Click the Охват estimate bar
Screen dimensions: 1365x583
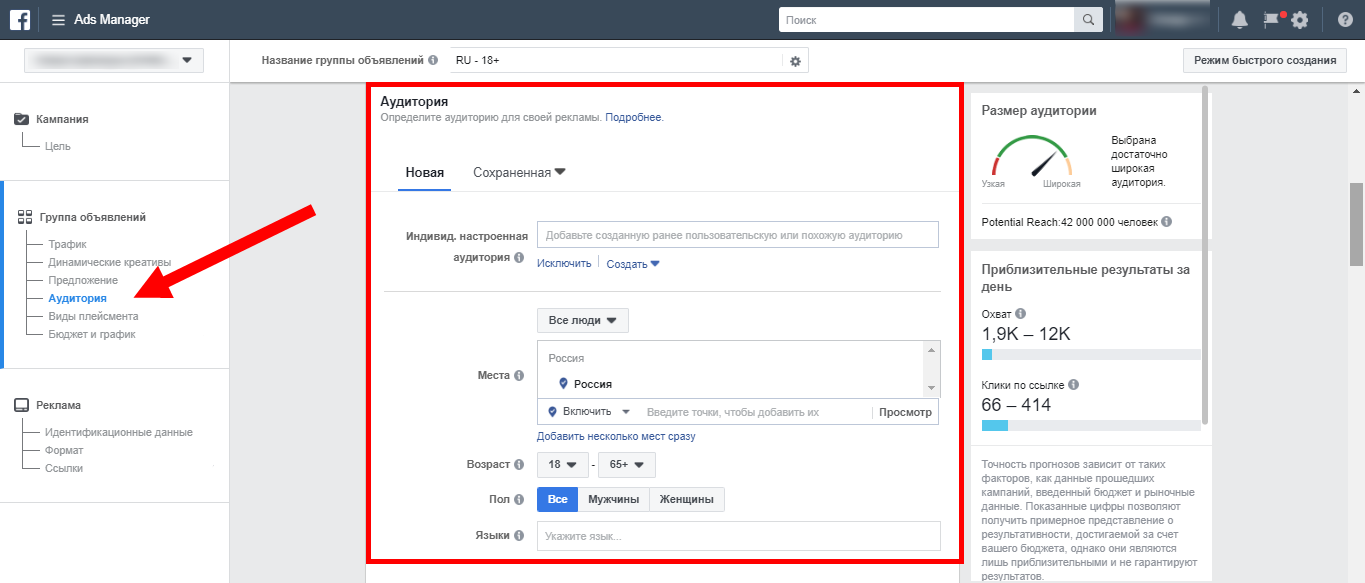(1091, 354)
